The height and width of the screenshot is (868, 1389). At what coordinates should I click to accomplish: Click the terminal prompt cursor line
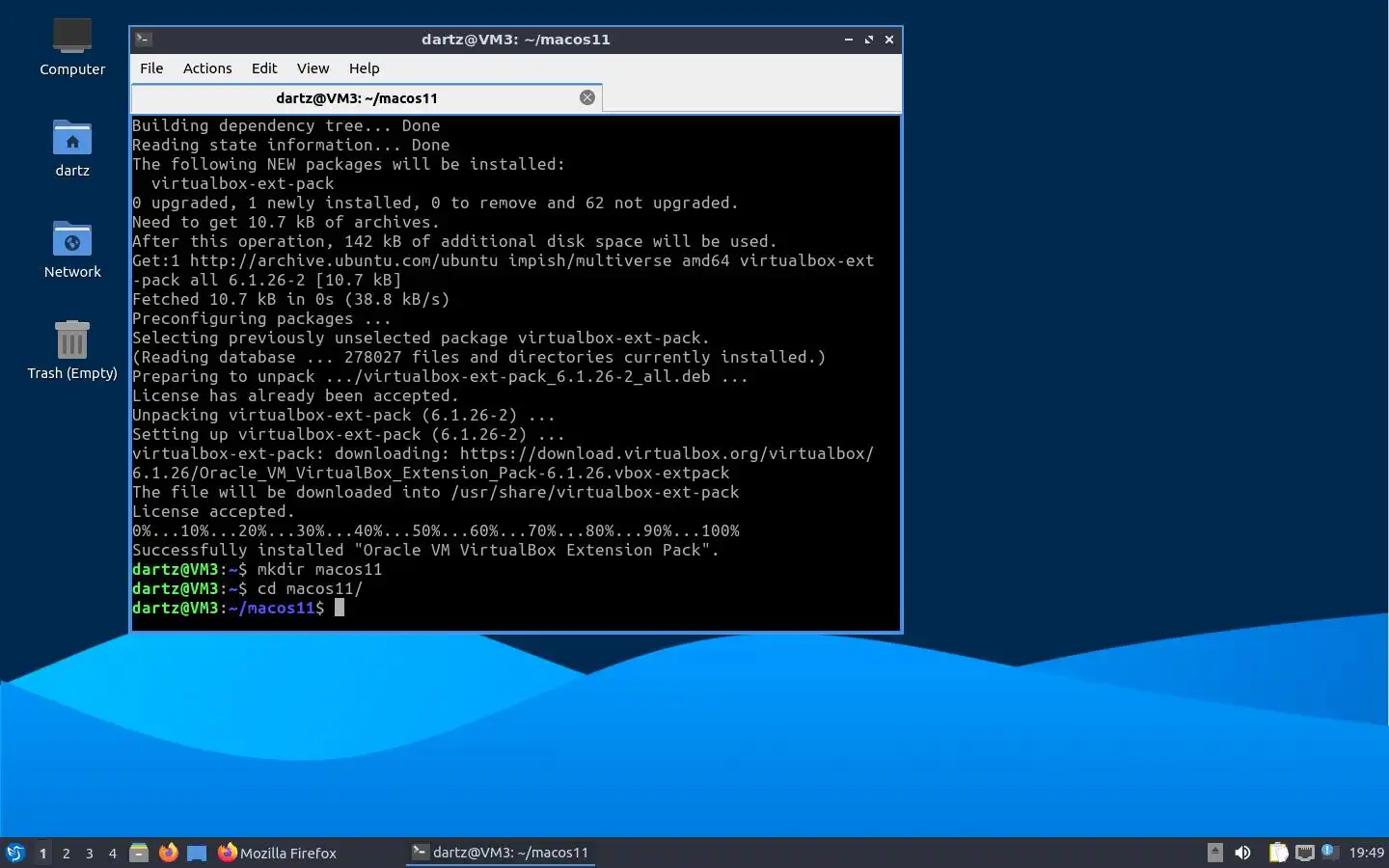(x=238, y=608)
